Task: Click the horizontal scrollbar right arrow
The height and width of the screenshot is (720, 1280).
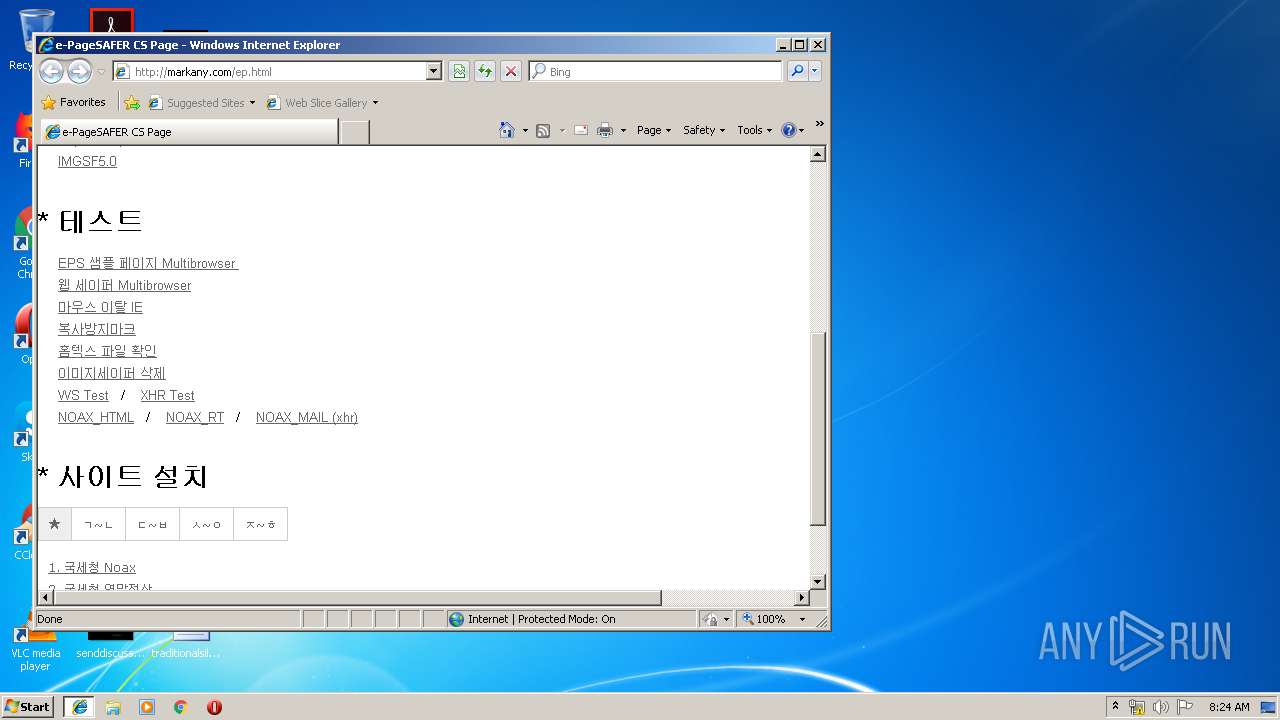Action: coord(801,598)
